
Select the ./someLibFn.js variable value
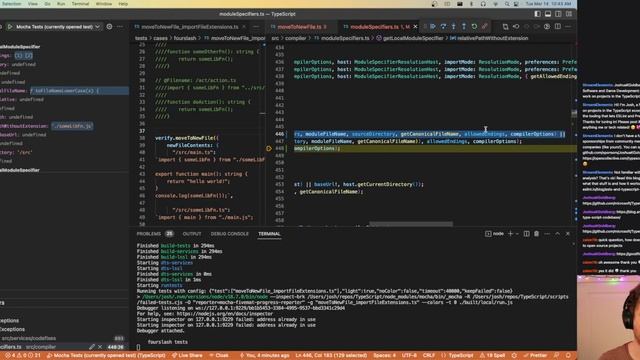point(73,126)
